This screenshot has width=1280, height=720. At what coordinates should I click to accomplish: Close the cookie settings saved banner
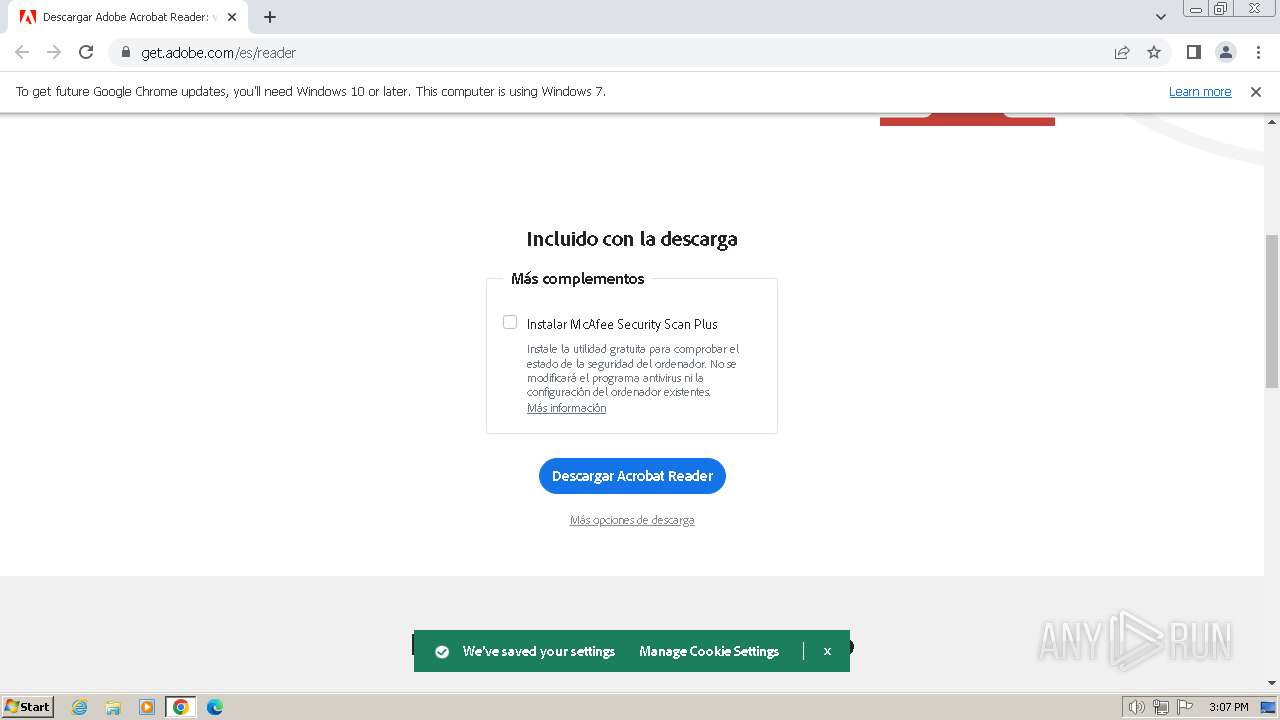click(x=827, y=651)
